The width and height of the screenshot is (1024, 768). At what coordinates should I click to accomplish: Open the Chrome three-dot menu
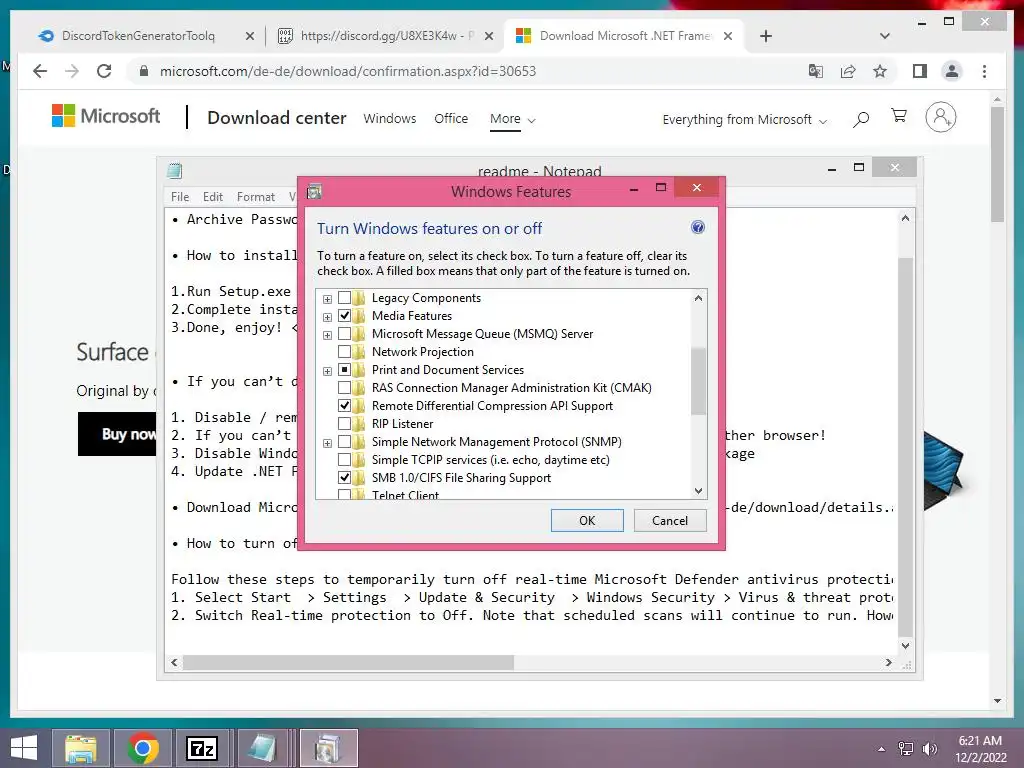(x=984, y=71)
